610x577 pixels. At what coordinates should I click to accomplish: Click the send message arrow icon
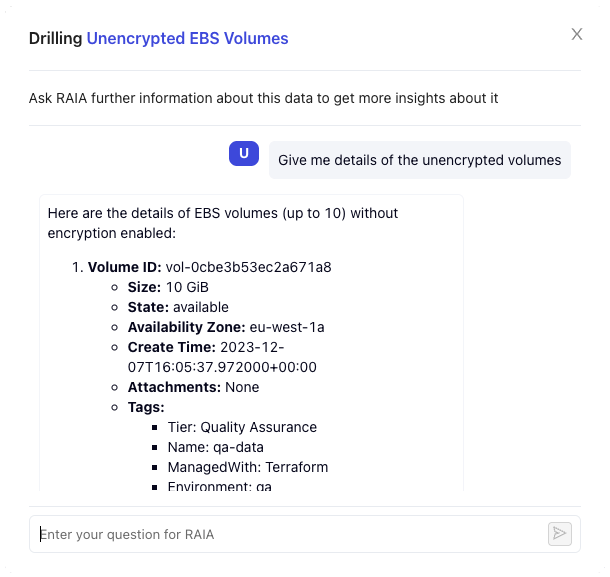(x=559, y=534)
